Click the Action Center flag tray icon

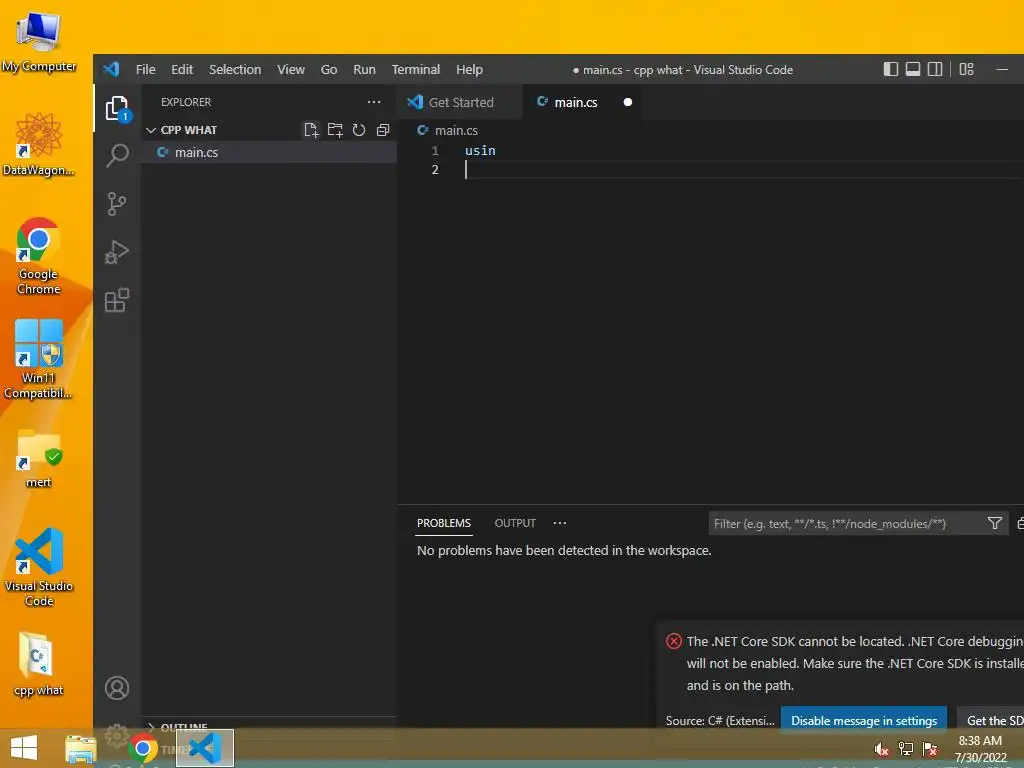(930, 749)
